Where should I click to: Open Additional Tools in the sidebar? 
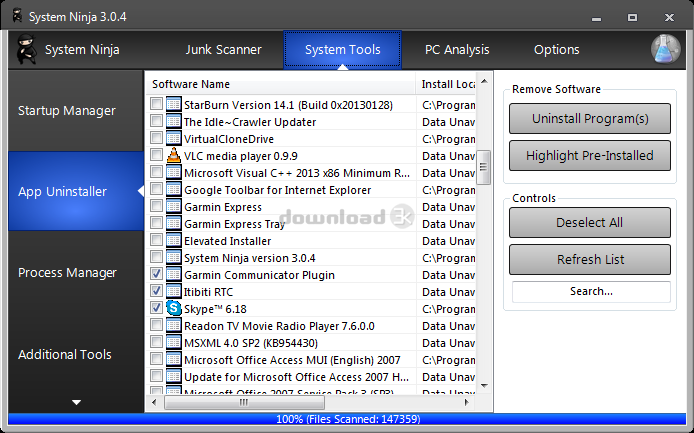[x=76, y=354]
